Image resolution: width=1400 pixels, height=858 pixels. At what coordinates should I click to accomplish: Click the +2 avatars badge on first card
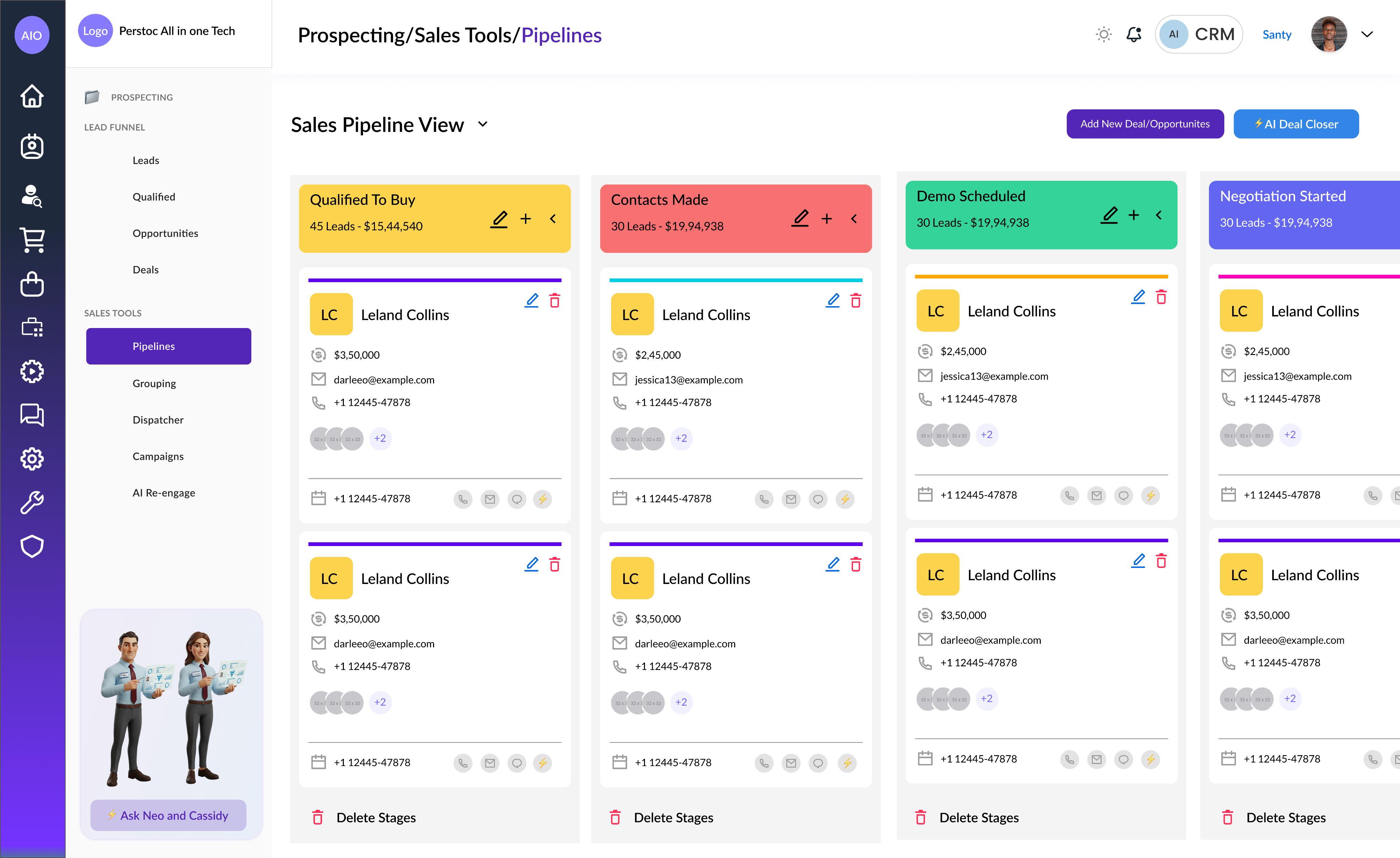(x=380, y=438)
